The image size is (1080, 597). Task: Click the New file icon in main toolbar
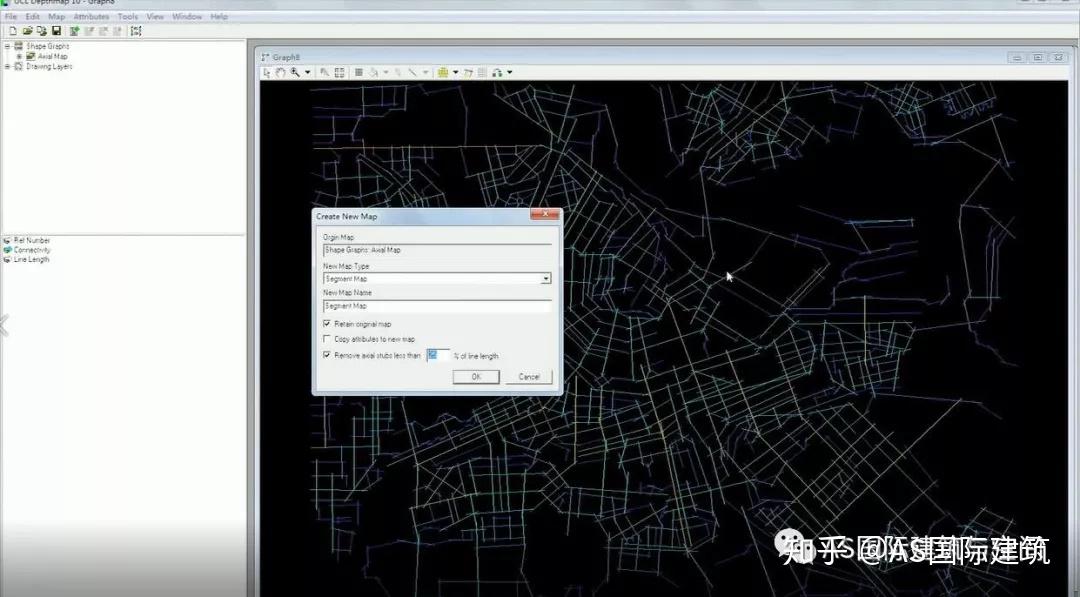[x=13, y=31]
